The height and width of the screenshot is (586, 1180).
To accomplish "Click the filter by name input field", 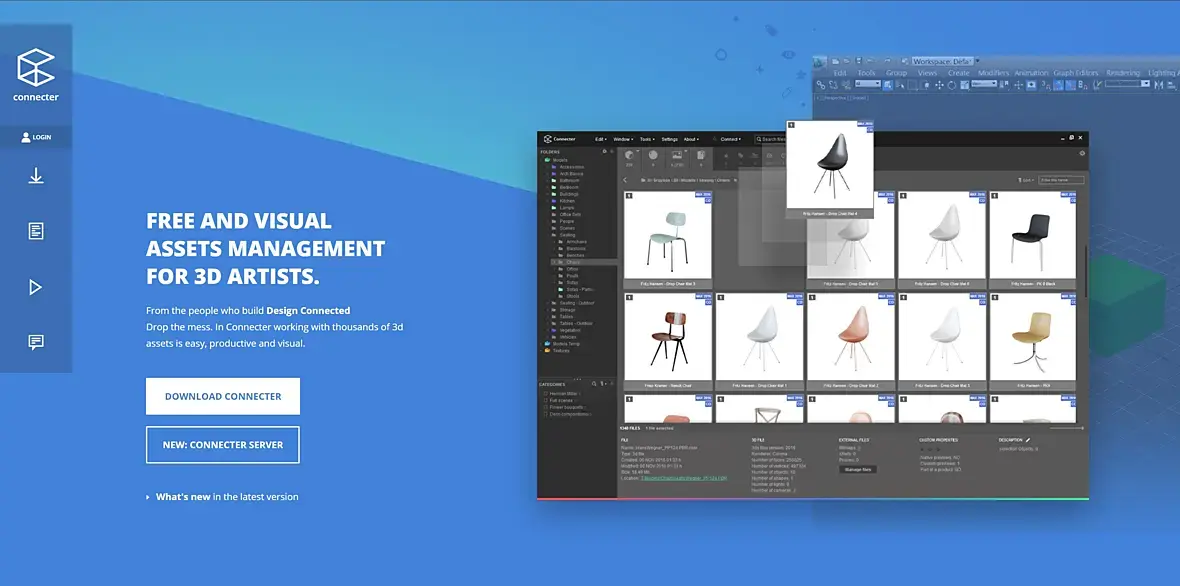I will click(1061, 181).
